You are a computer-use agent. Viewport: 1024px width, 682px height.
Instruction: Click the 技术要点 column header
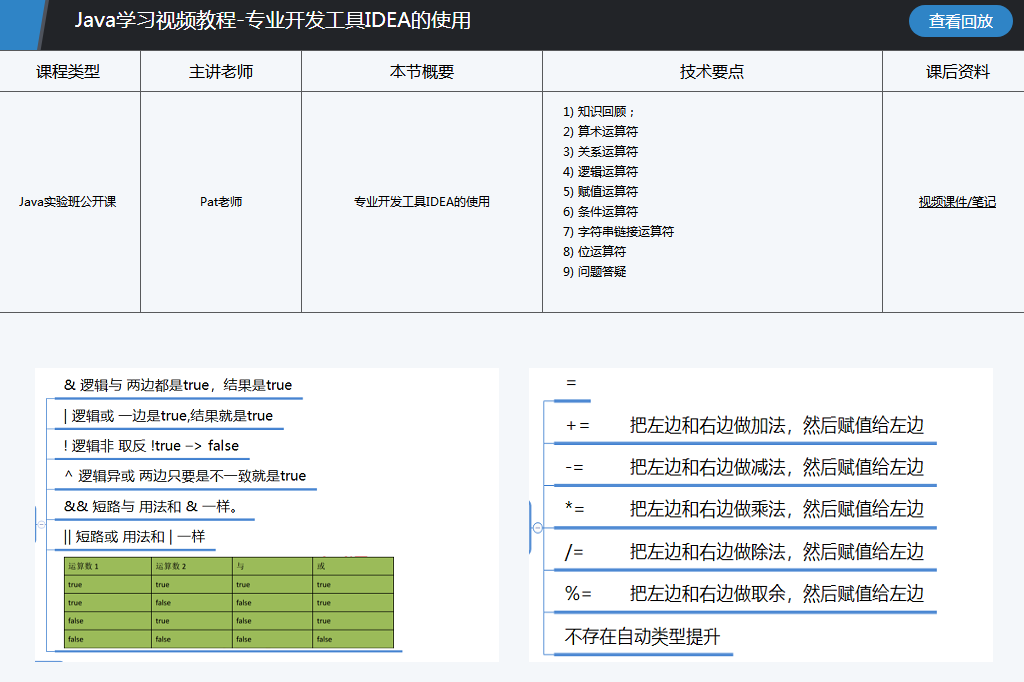coord(712,72)
